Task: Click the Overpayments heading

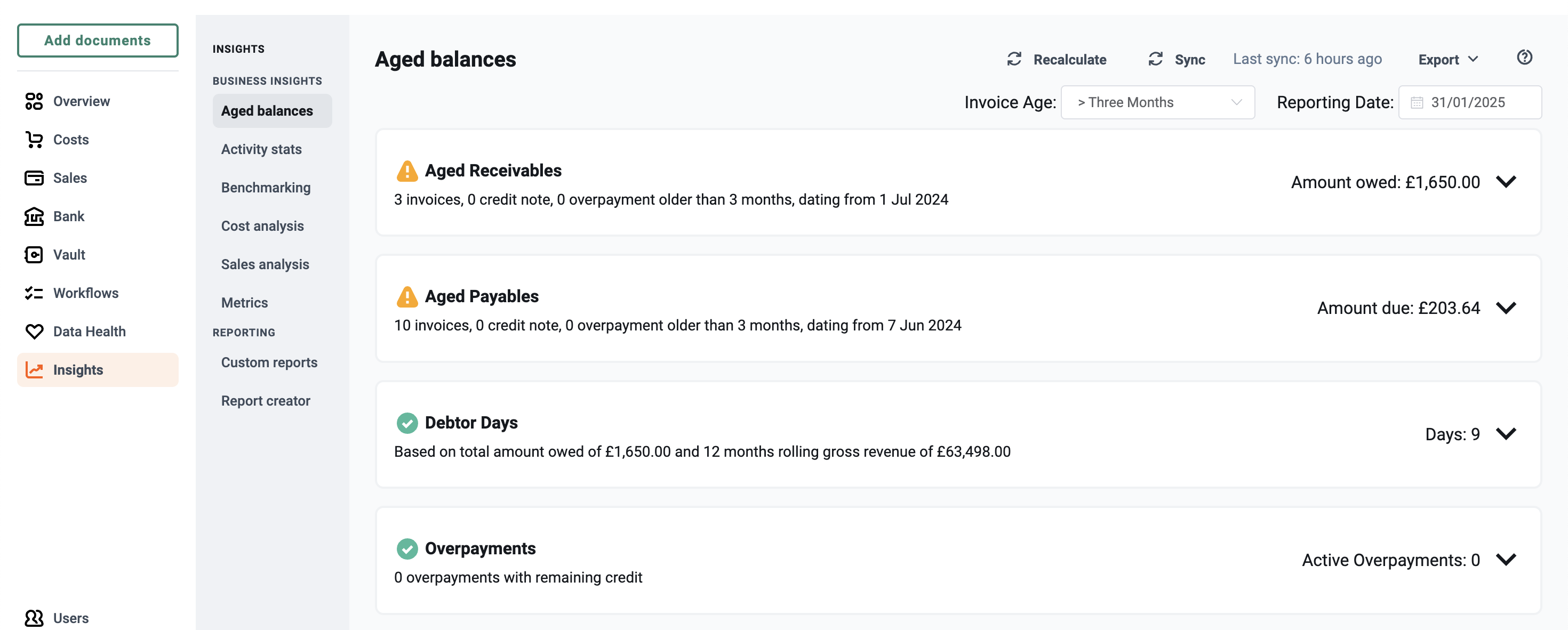Action: [480, 548]
